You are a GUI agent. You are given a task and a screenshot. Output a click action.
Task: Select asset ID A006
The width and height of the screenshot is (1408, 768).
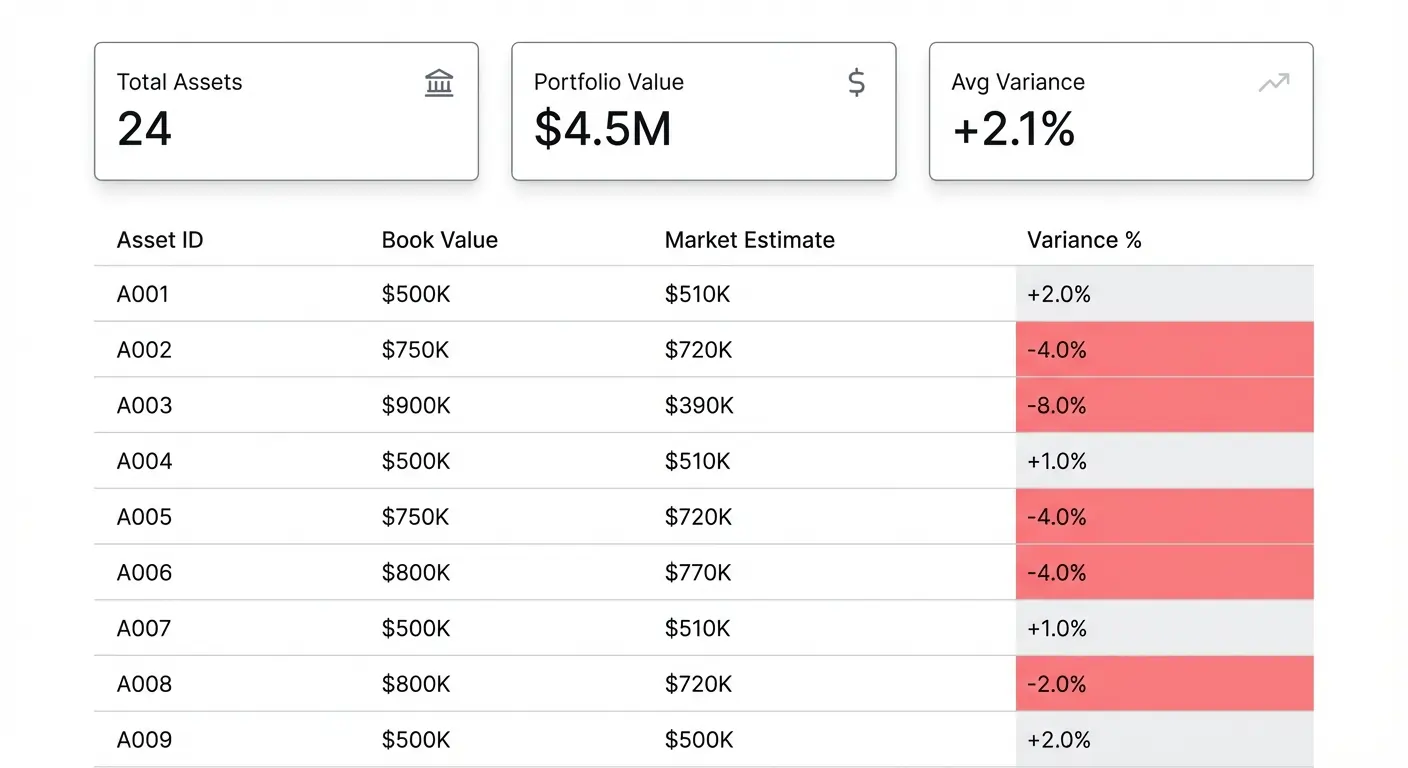(x=144, y=573)
